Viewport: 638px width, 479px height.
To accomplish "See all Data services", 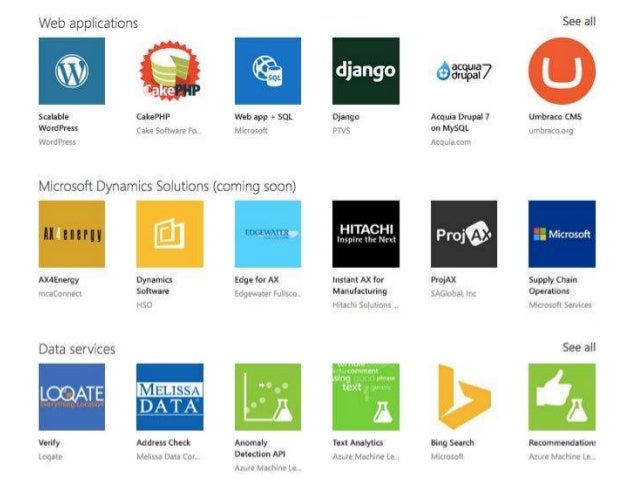I will pyautogui.click(x=579, y=347).
